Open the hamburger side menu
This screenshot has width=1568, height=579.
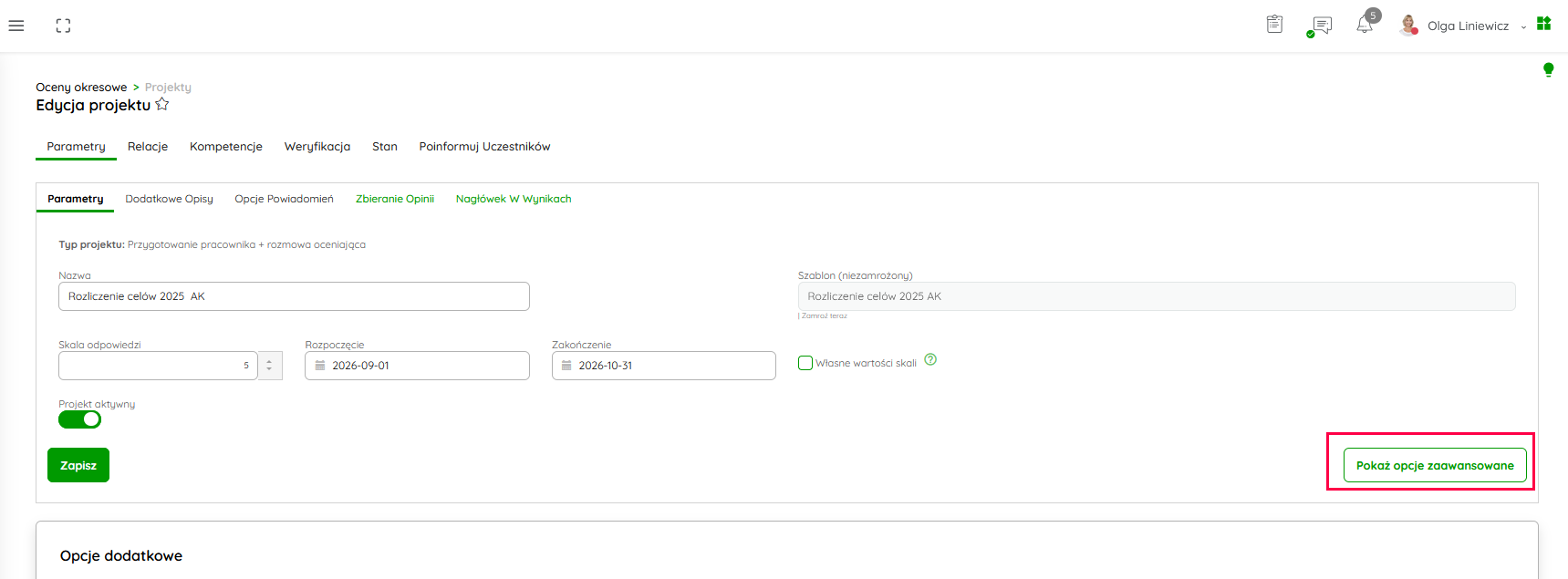(x=16, y=26)
